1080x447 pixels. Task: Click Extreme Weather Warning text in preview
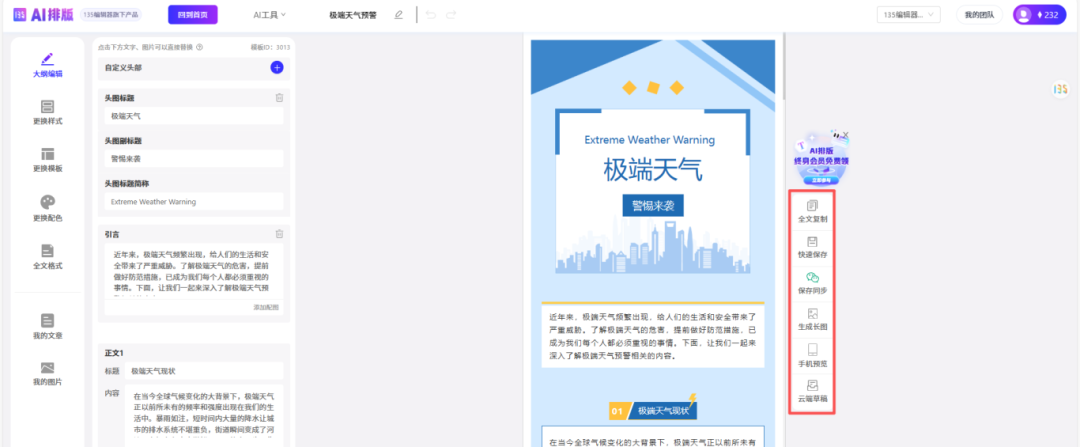[650, 140]
